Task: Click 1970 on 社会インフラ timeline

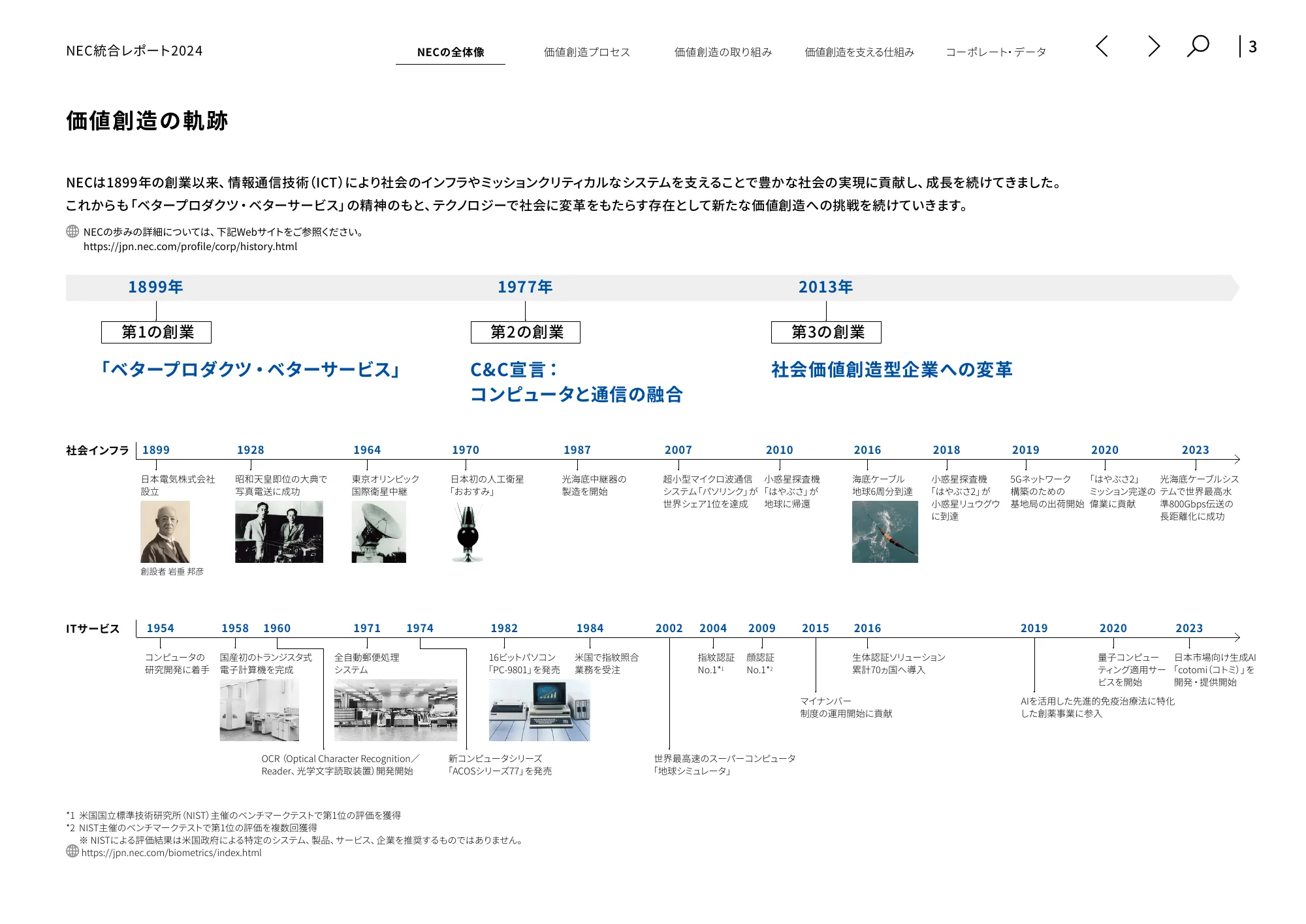Action: click(466, 450)
